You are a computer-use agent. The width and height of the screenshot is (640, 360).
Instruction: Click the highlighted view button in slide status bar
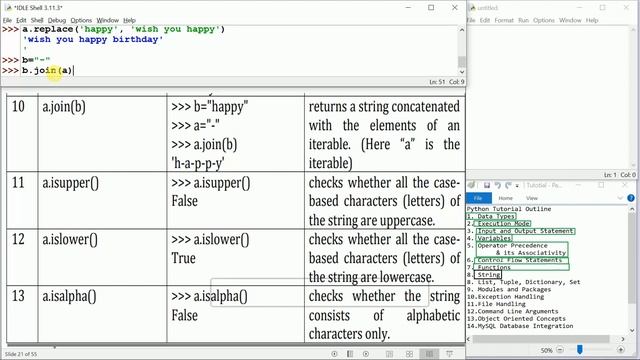click(x=429, y=354)
